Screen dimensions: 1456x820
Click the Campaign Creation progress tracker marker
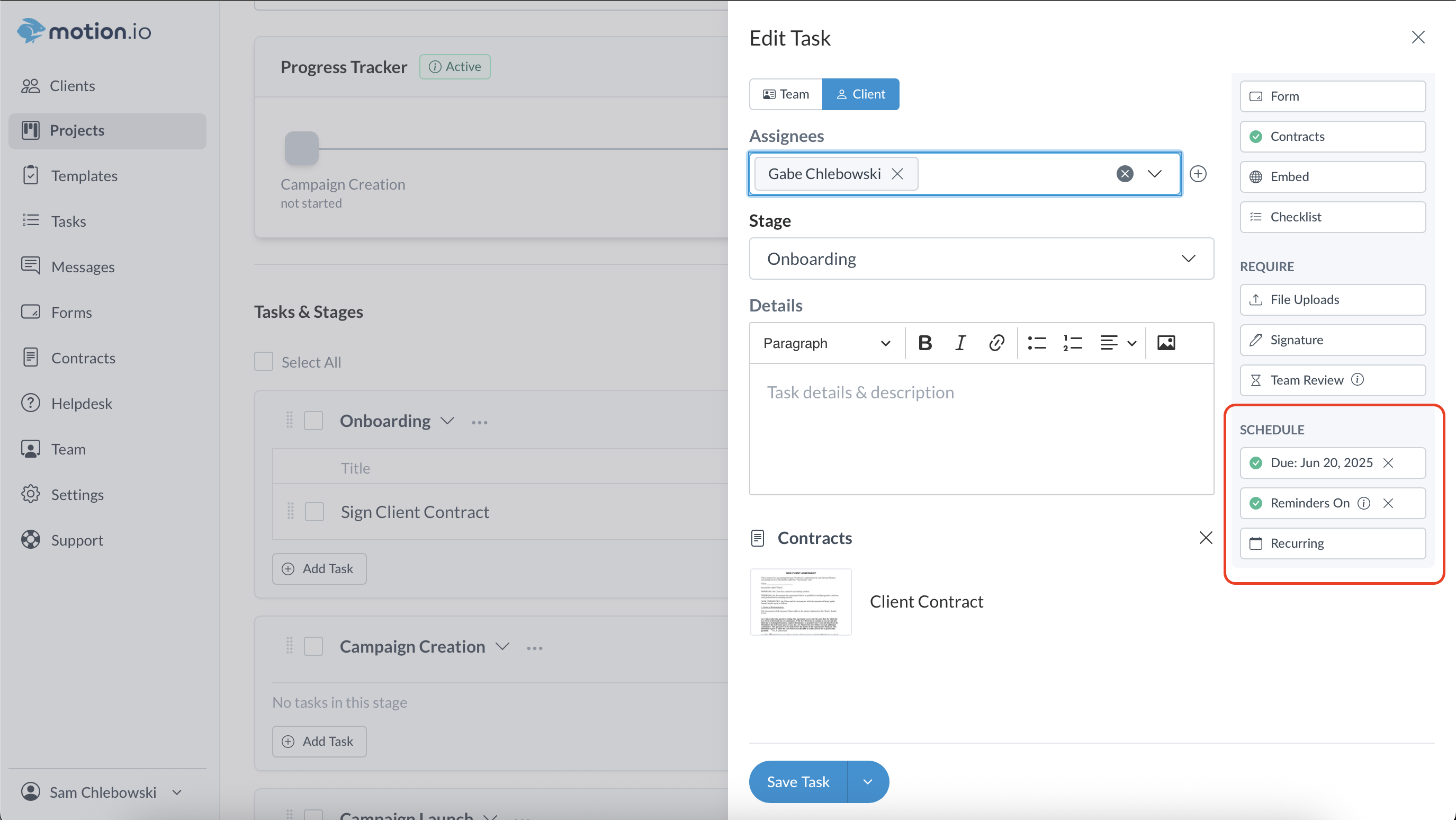pos(302,148)
